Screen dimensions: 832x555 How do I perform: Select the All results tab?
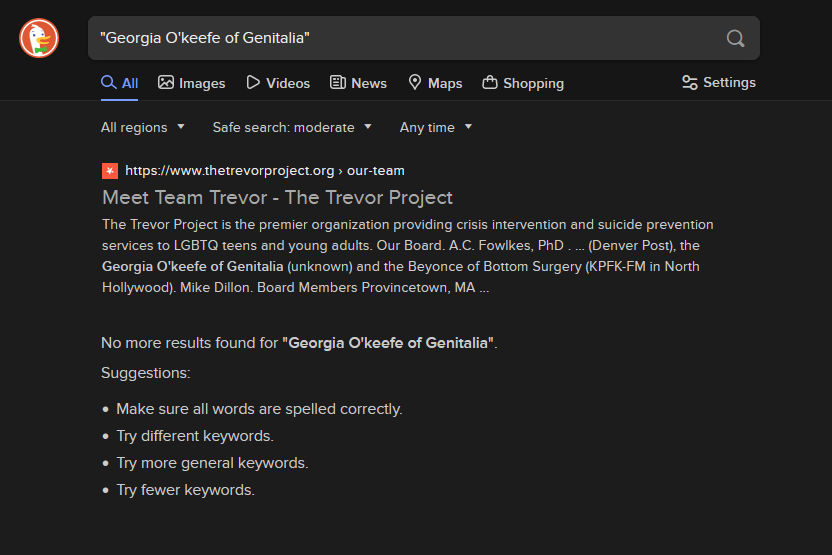[x=119, y=83]
